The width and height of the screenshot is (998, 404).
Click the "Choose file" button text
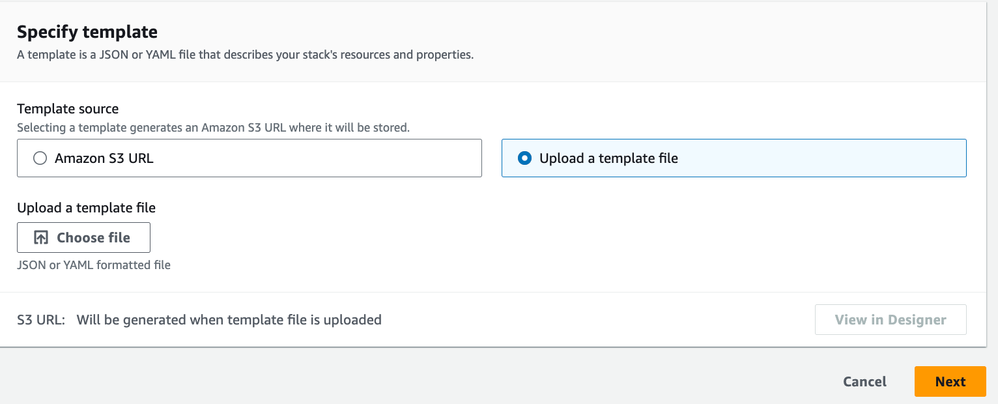[x=93, y=238]
